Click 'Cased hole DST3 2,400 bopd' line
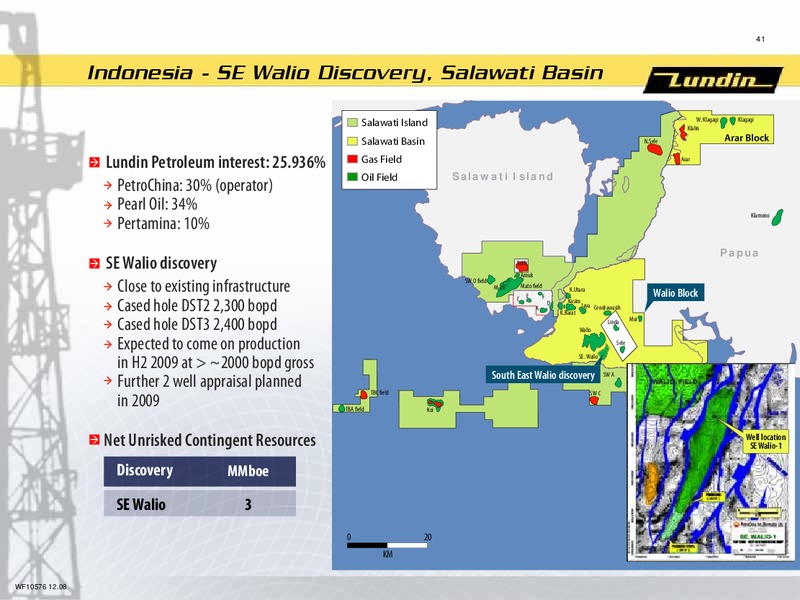Image resolution: width=800 pixels, height=600 pixels. click(197, 324)
